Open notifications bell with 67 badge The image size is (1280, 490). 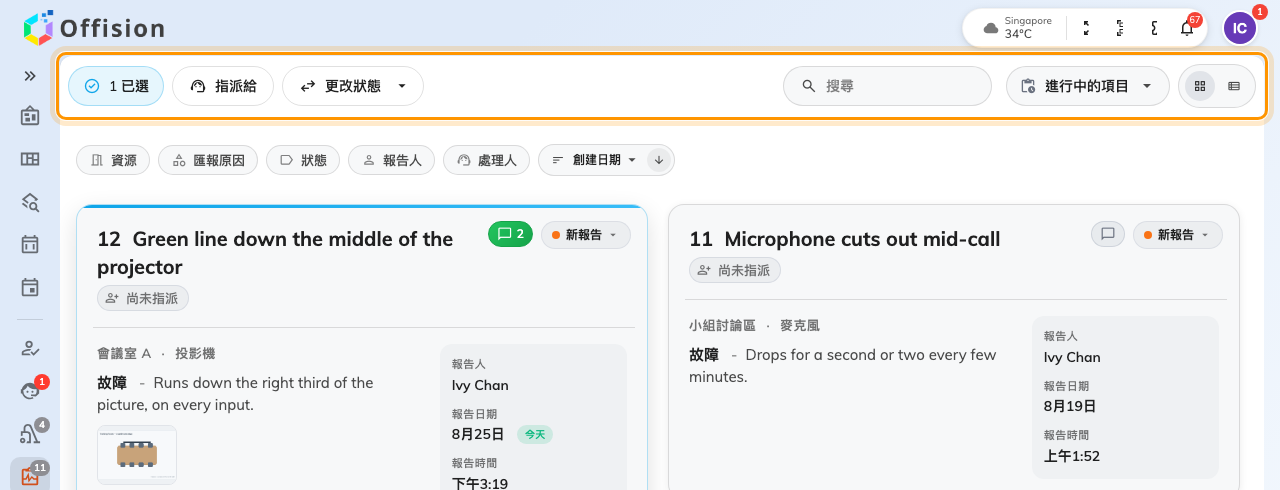pos(1187,27)
